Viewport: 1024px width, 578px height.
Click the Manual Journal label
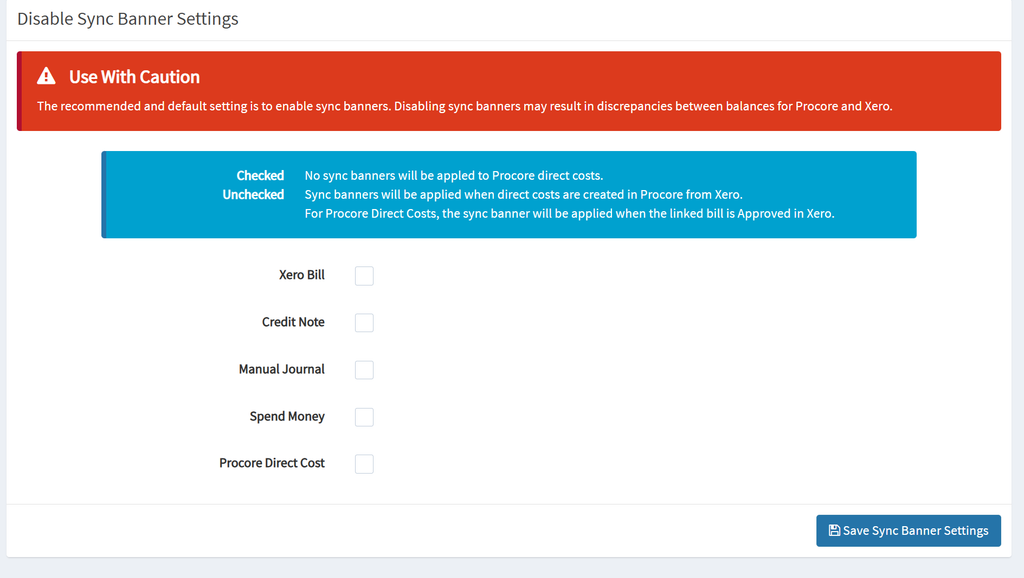pyautogui.click(x=281, y=369)
